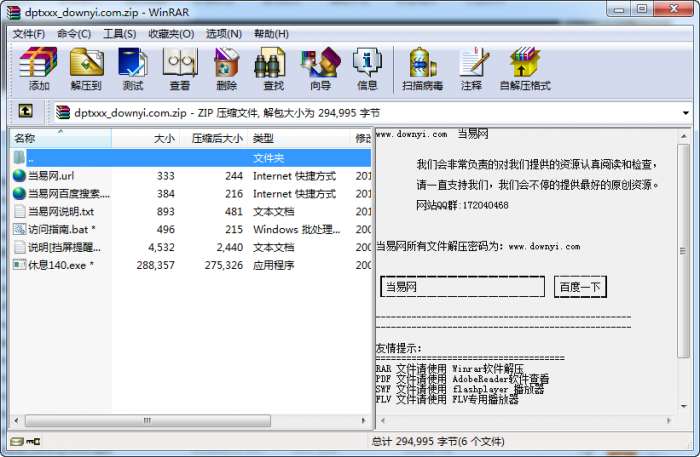This screenshot has height=457, width=700.
Task: Sort by the 大小 column header
Action: pos(146,138)
